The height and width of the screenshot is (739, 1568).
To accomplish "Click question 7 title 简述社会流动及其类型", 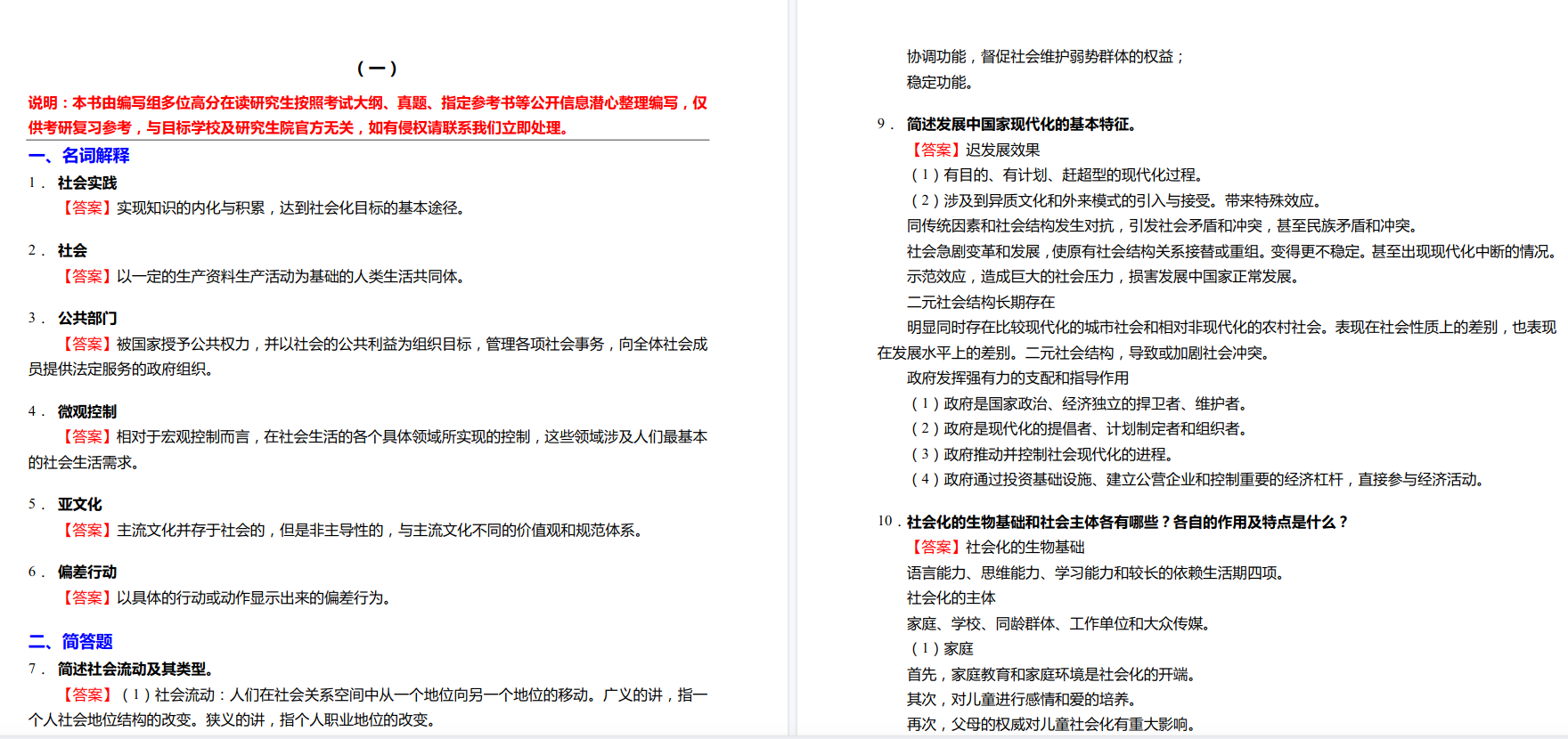I will (135, 669).
